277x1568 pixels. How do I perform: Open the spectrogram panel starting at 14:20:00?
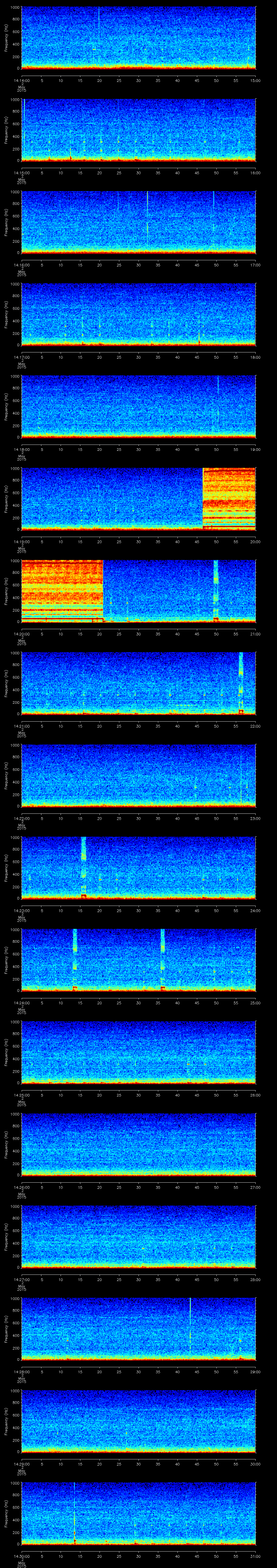138,591
